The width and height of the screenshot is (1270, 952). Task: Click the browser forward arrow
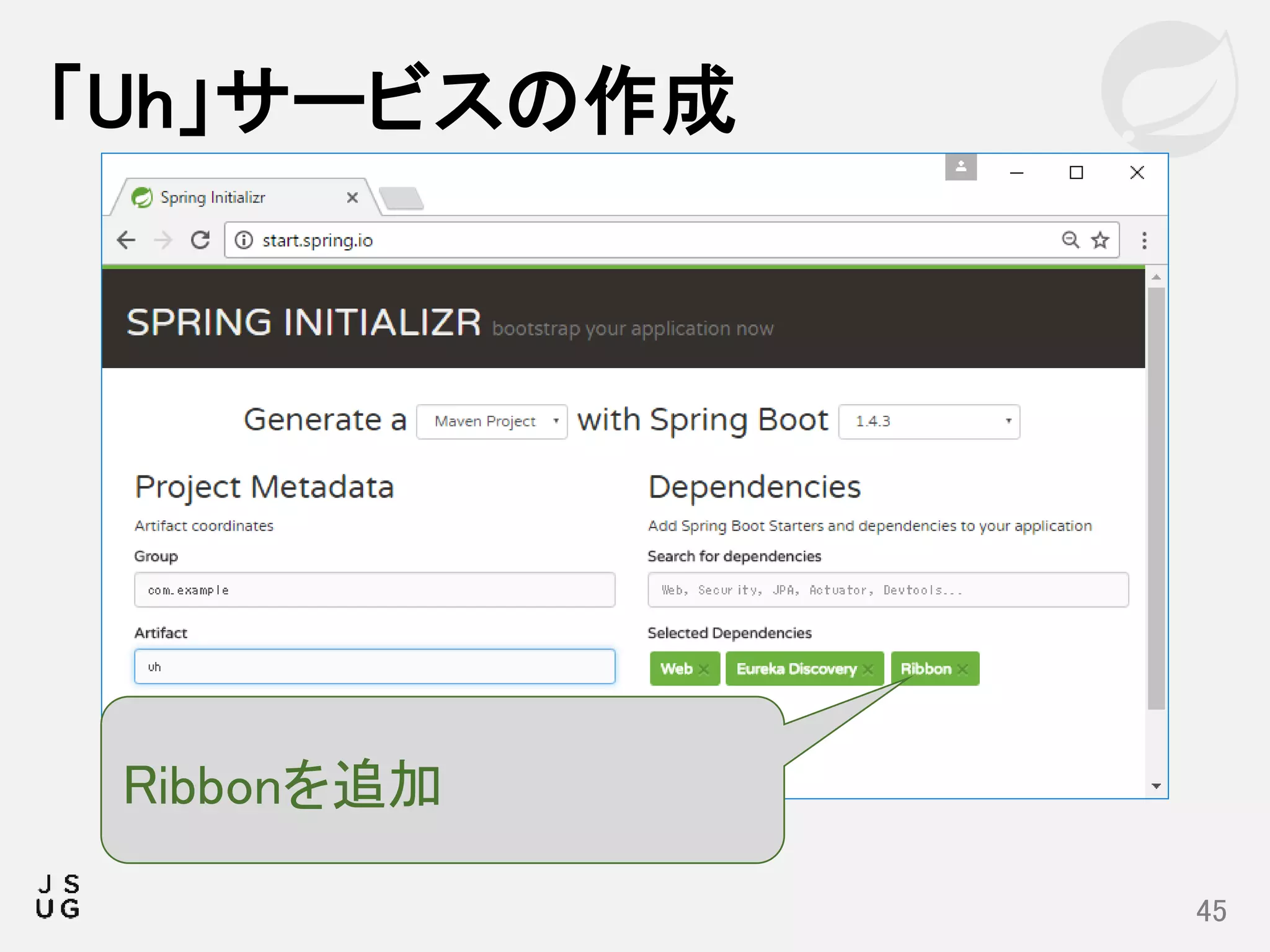pyautogui.click(x=163, y=240)
